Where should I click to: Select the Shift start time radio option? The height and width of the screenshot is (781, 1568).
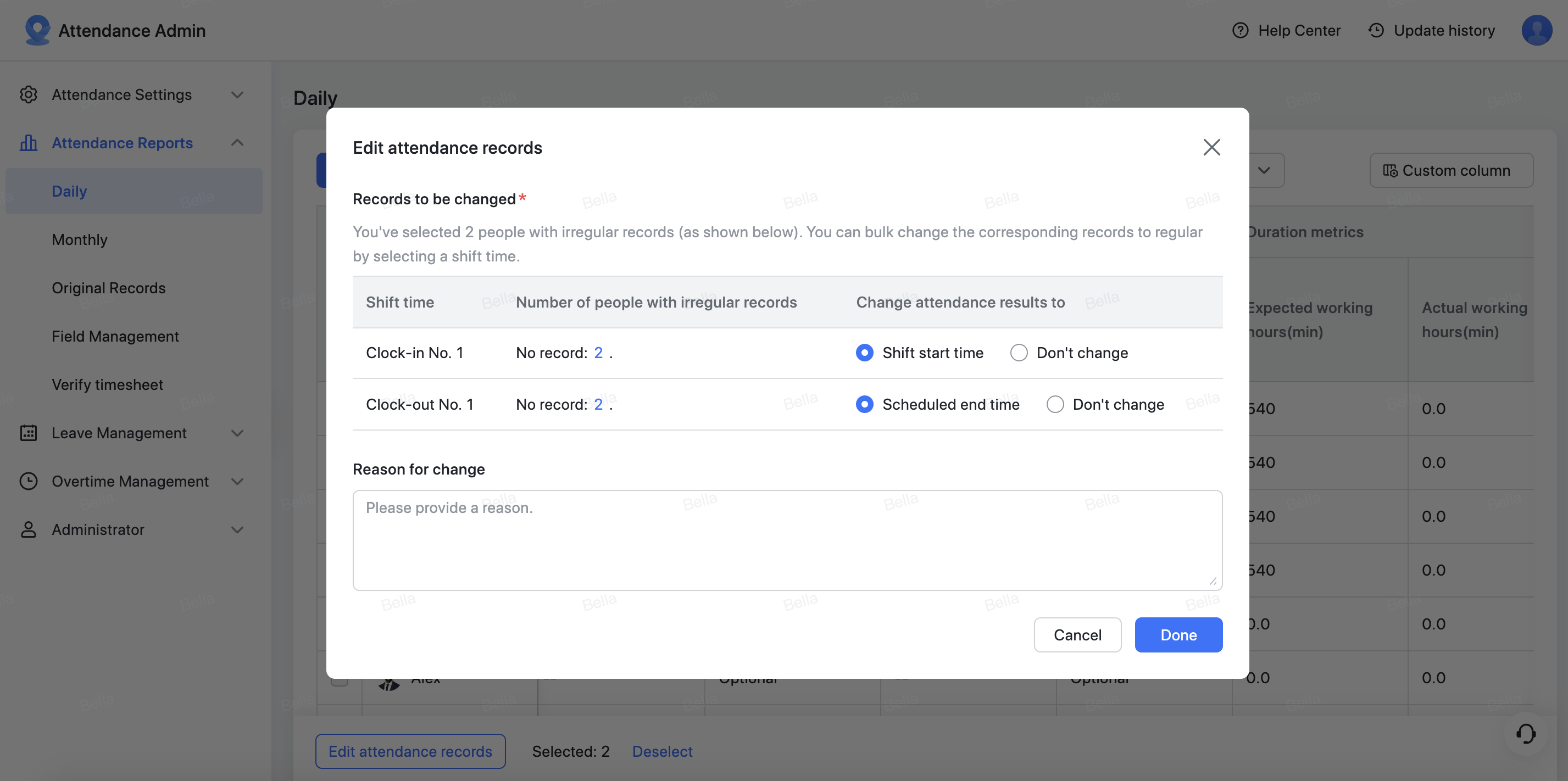tap(864, 353)
